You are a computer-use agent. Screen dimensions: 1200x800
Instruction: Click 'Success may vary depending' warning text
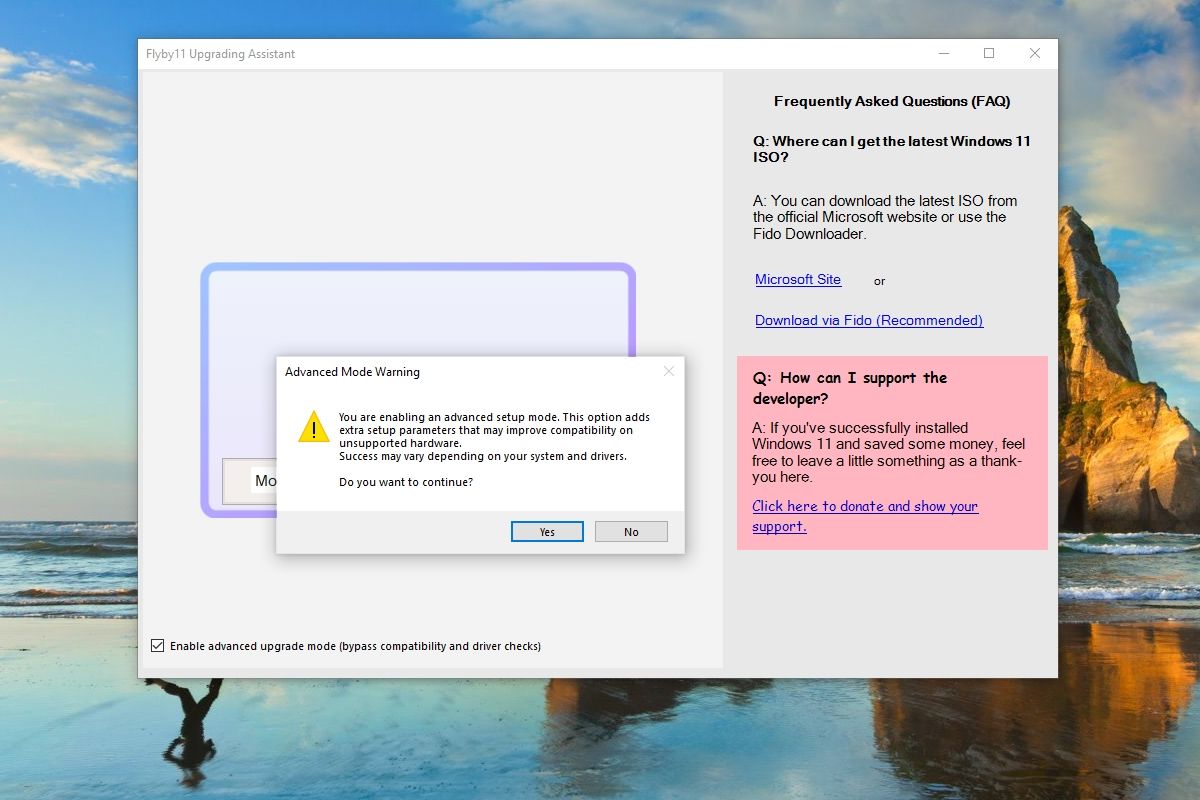tap(483, 456)
